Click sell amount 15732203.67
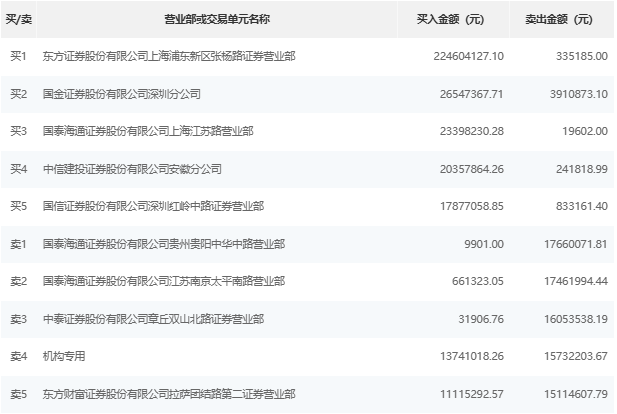The height and width of the screenshot is (414, 617). (576, 357)
